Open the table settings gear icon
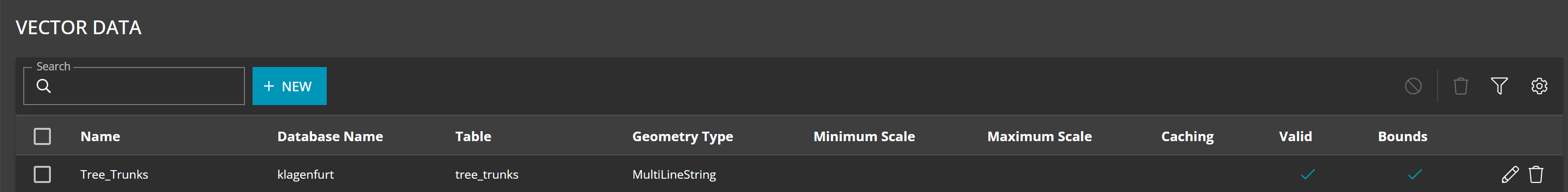This screenshot has width=1568, height=192. click(x=1539, y=86)
